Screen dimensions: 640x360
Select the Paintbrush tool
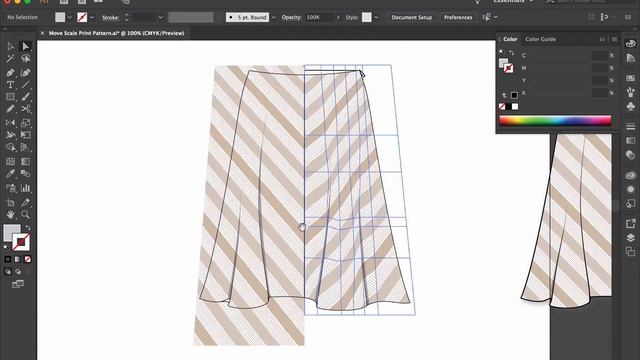(x=26, y=97)
